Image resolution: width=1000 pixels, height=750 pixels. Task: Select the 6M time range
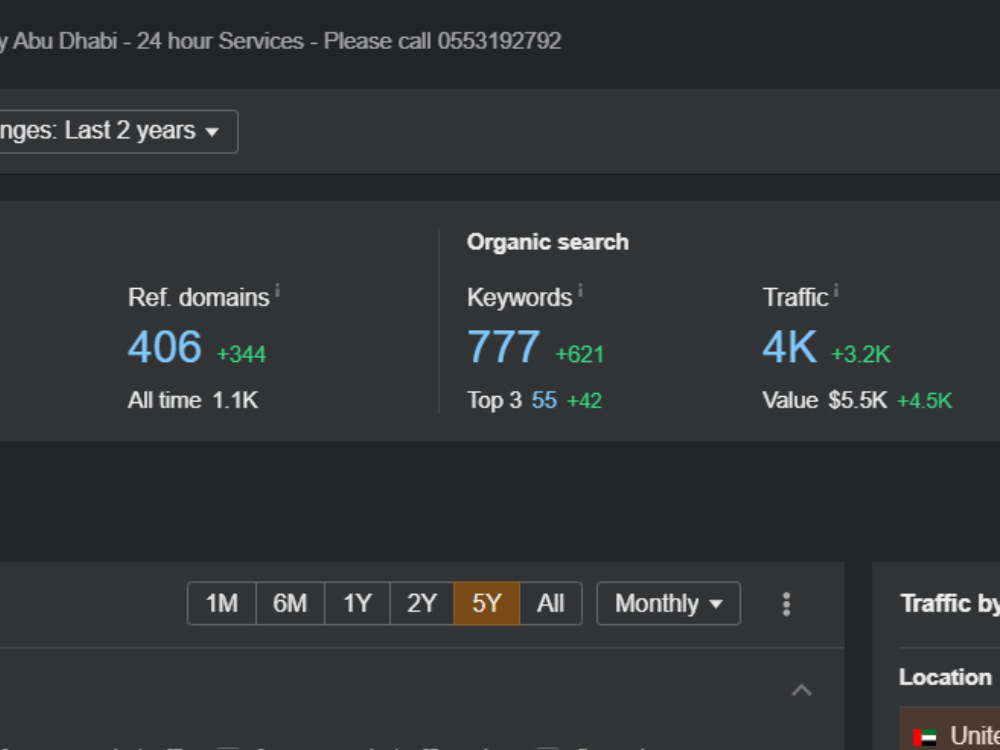[x=290, y=603]
